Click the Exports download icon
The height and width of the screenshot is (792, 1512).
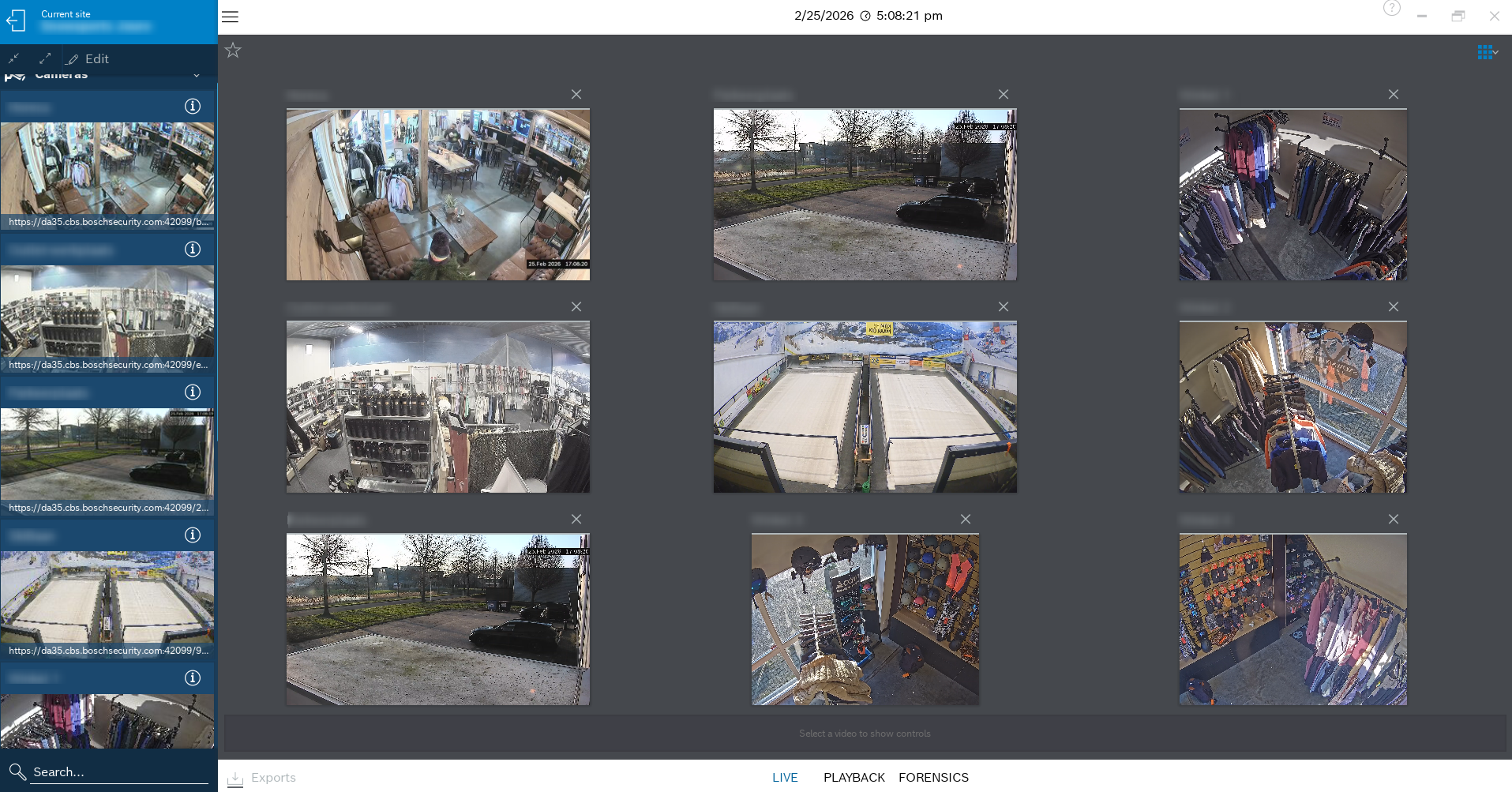tap(235, 779)
